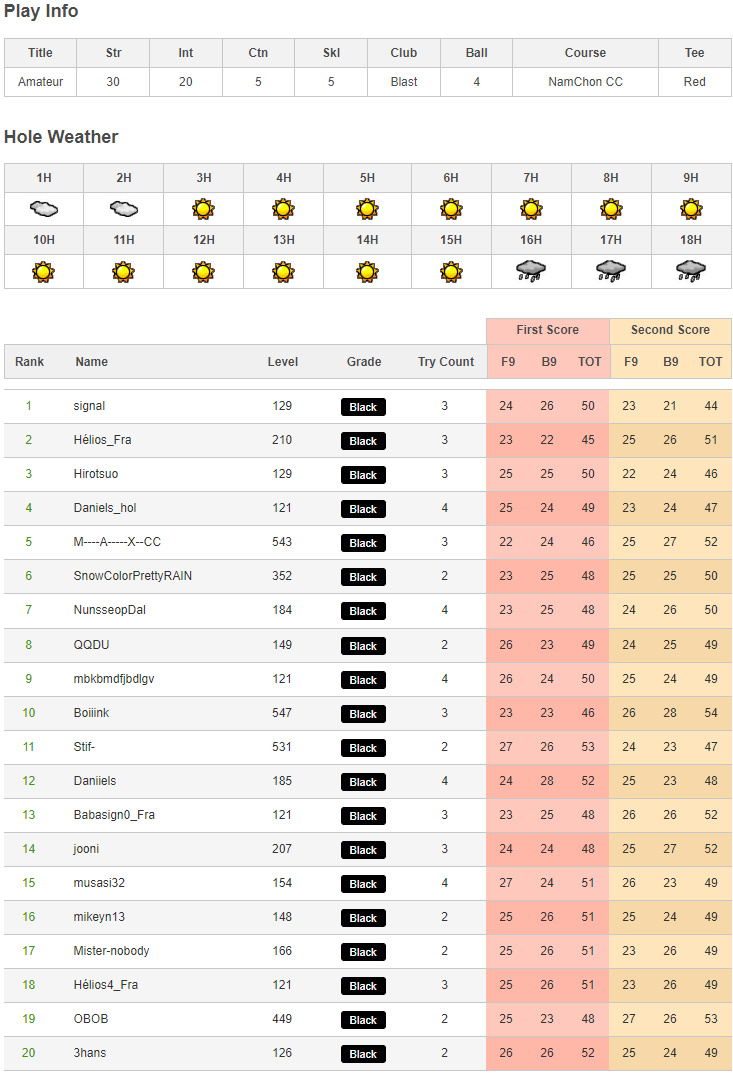Viewport: 733px width, 1073px height.
Task: Click the Name column header
Action: tap(92, 362)
